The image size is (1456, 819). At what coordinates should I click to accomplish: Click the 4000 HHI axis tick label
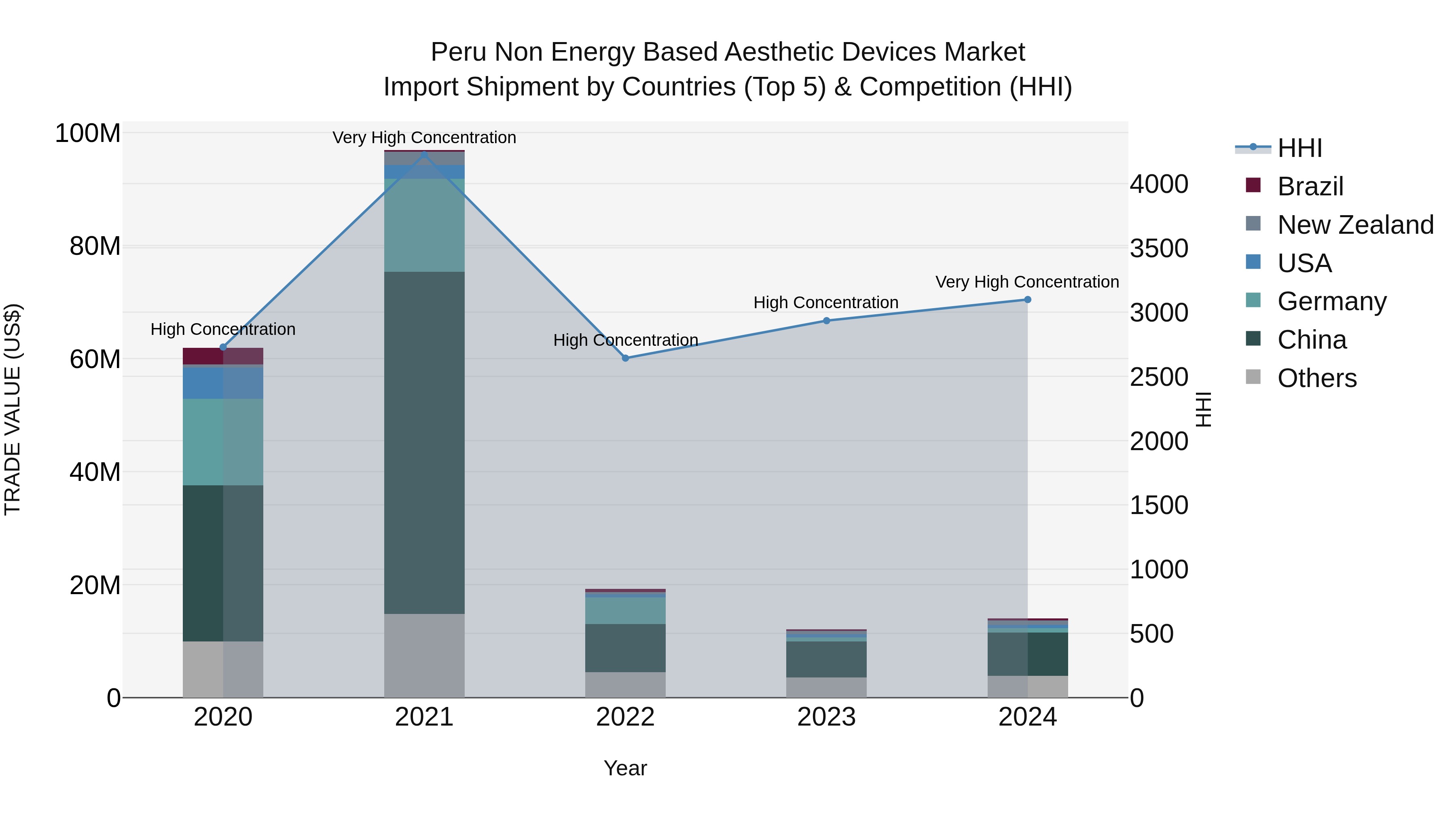click(1159, 184)
